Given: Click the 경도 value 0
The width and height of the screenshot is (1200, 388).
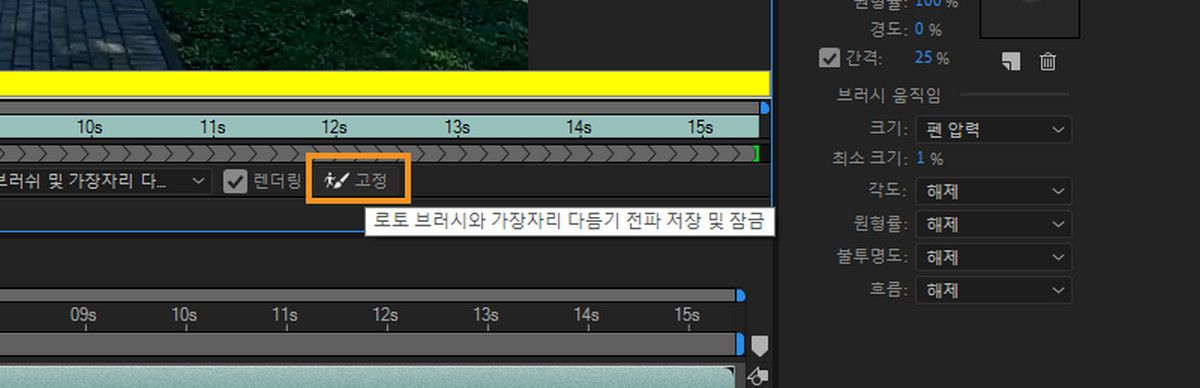Looking at the screenshot, I should (920, 29).
